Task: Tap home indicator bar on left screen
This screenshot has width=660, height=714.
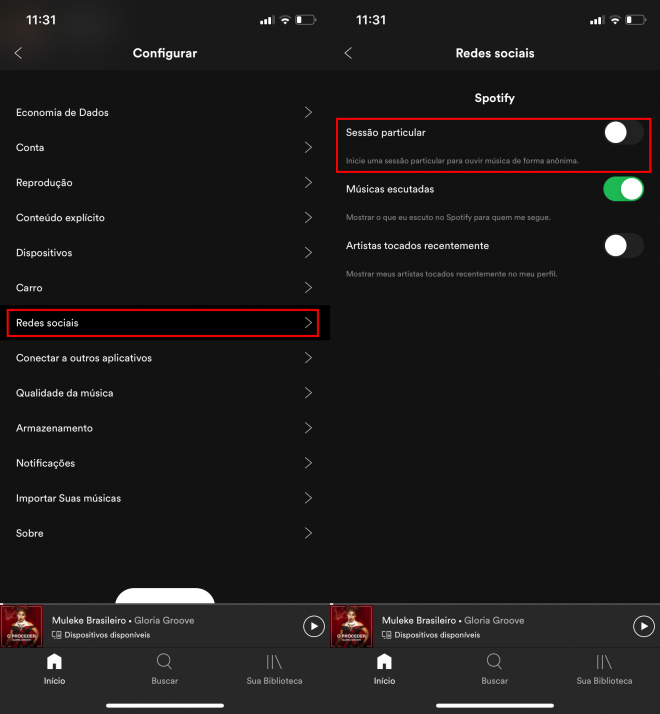Action: click(x=164, y=705)
